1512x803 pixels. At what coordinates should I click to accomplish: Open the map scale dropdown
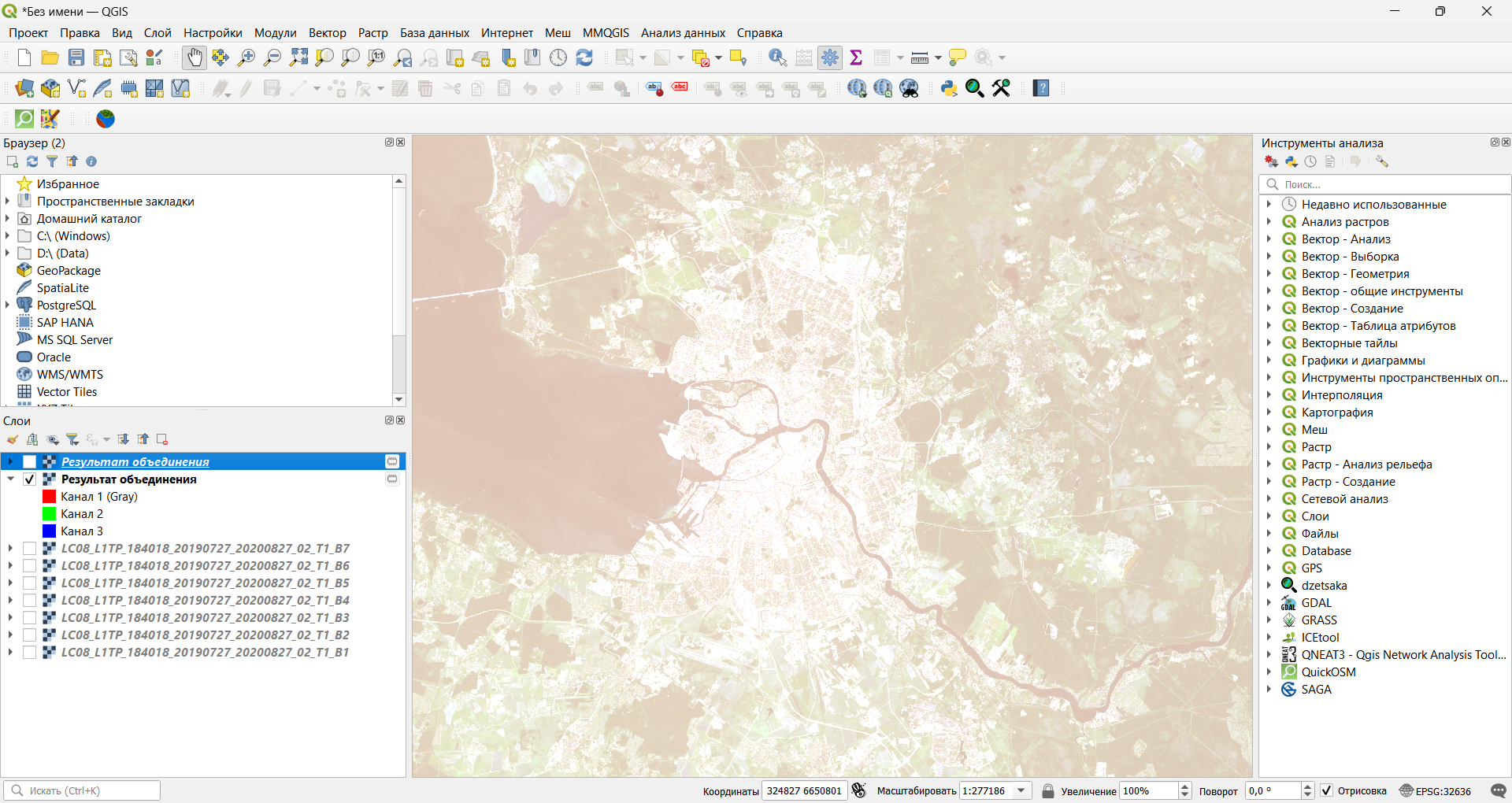pyautogui.click(x=1021, y=790)
